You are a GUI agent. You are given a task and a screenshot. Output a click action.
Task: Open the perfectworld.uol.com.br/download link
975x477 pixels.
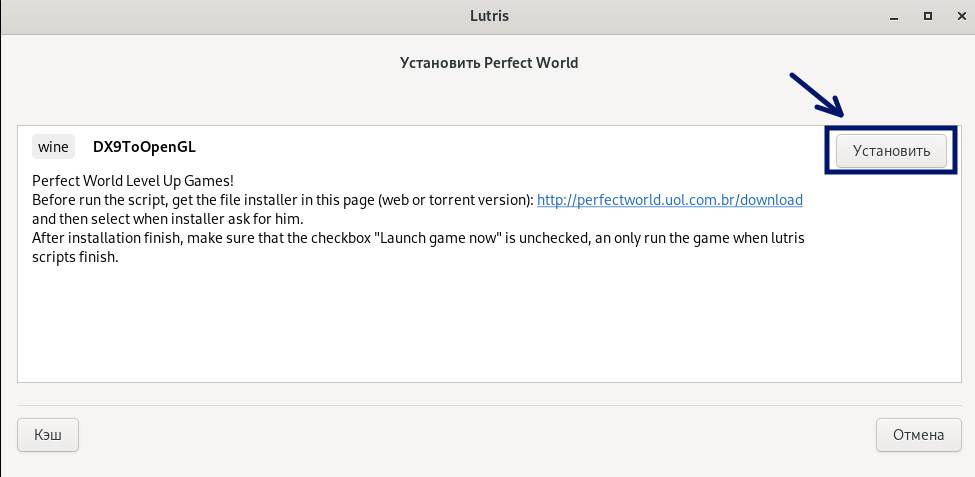670,200
